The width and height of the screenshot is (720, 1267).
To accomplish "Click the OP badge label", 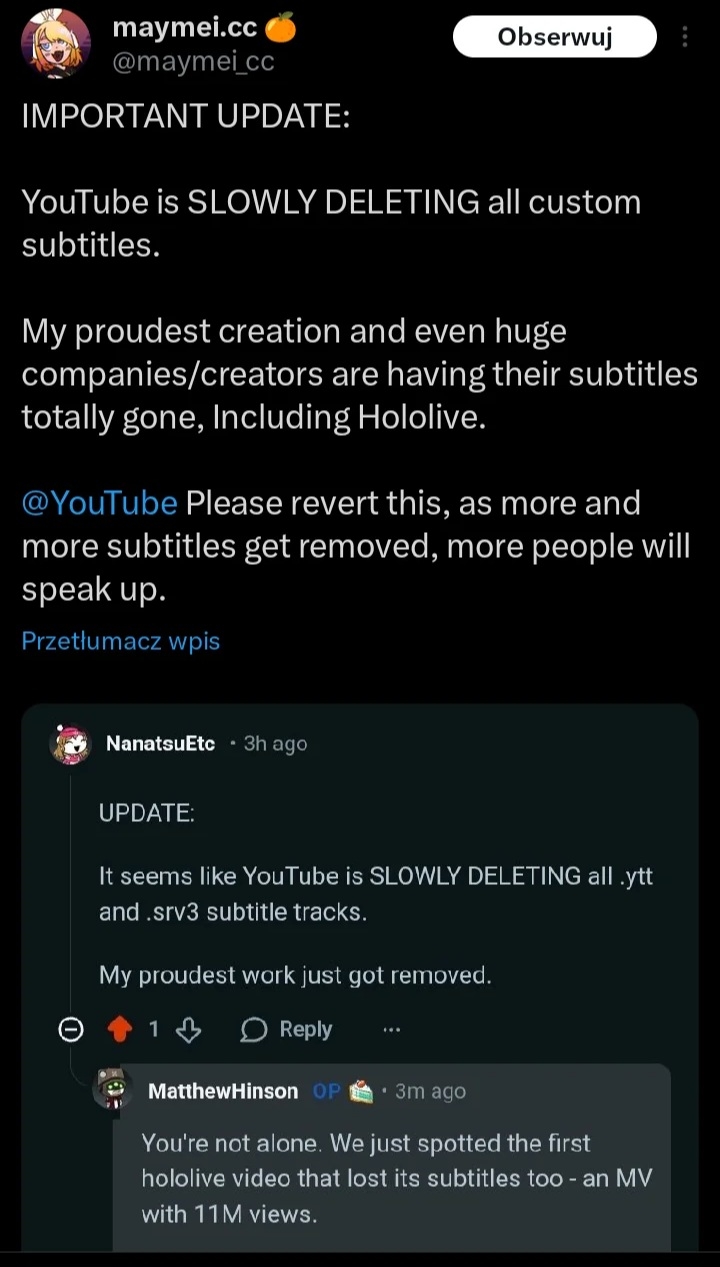I will 327,1091.
